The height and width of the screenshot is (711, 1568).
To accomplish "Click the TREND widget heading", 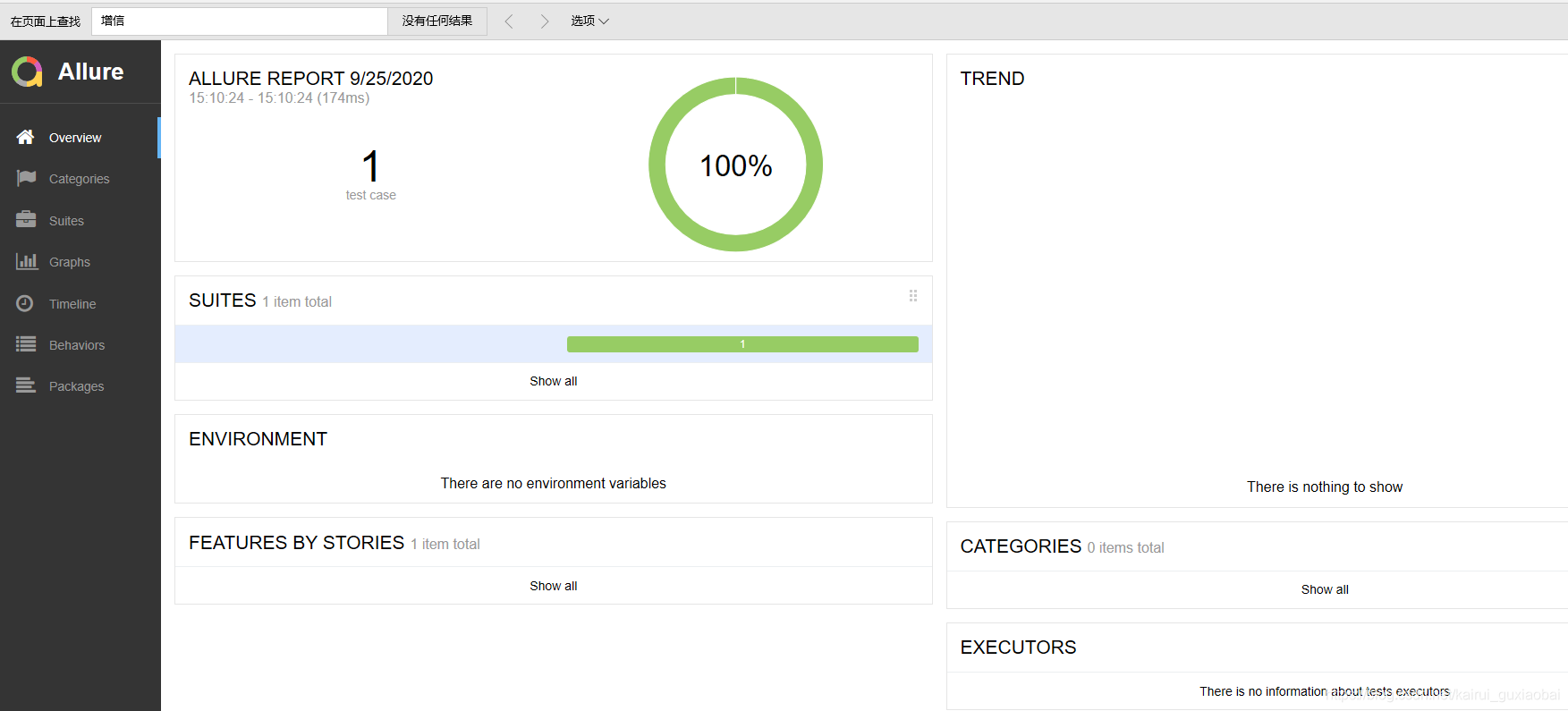I will click(992, 79).
